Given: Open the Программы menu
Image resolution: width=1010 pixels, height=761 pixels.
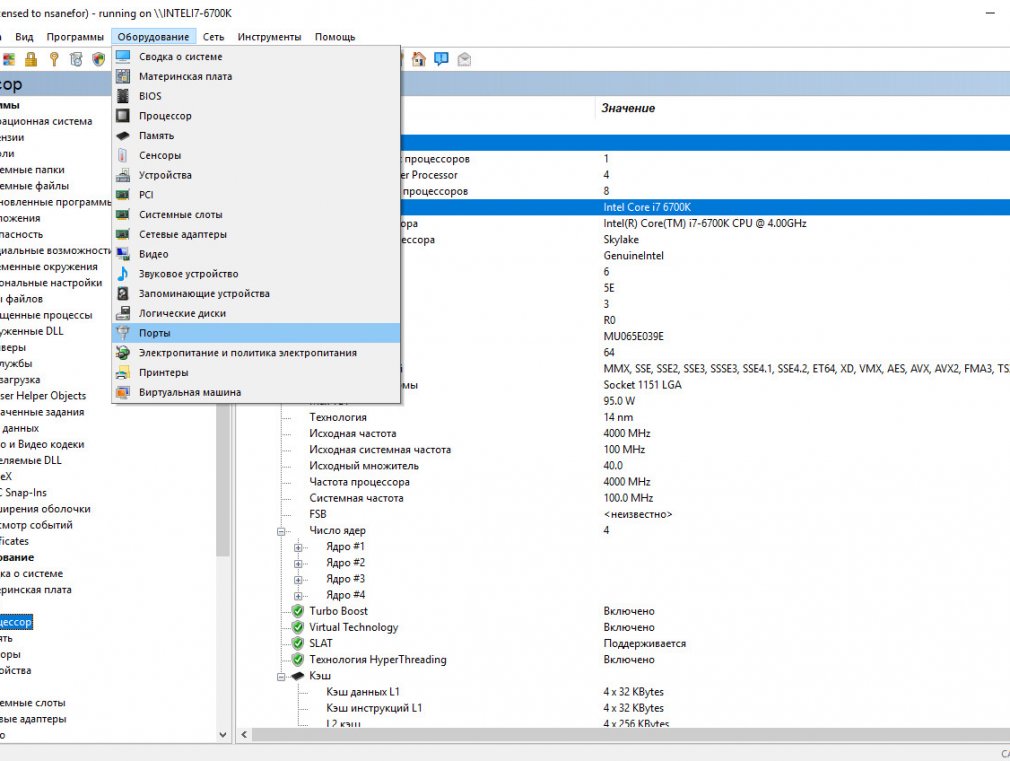Looking at the screenshot, I should tap(75, 37).
